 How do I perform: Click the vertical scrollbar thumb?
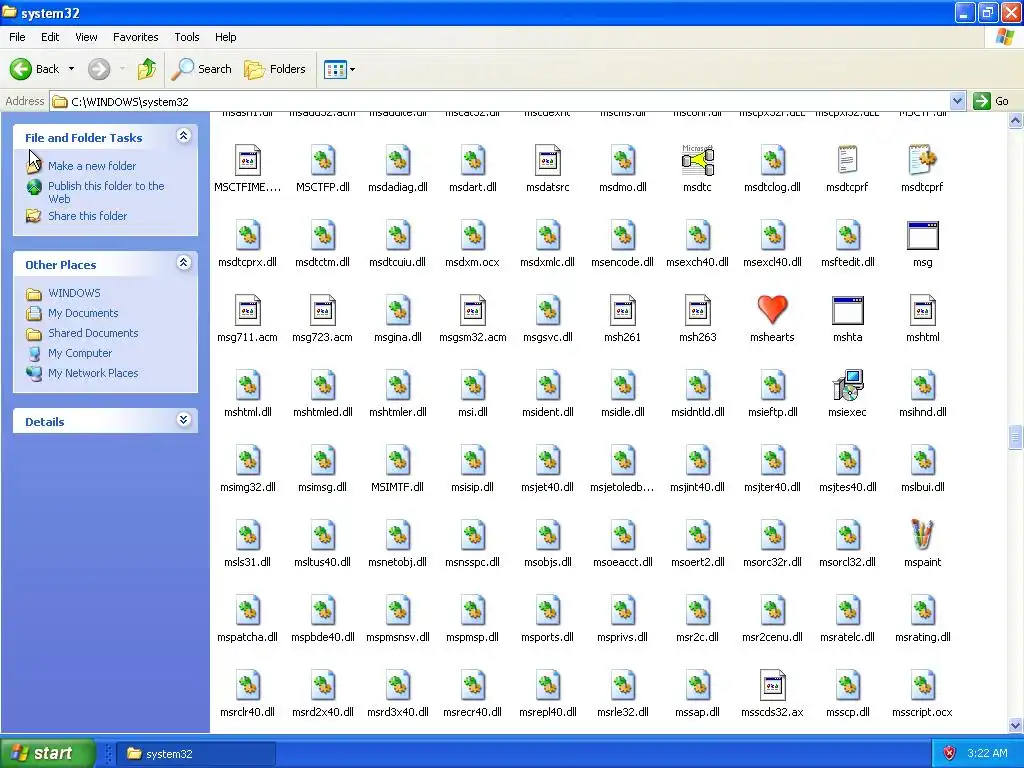(1016, 437)
